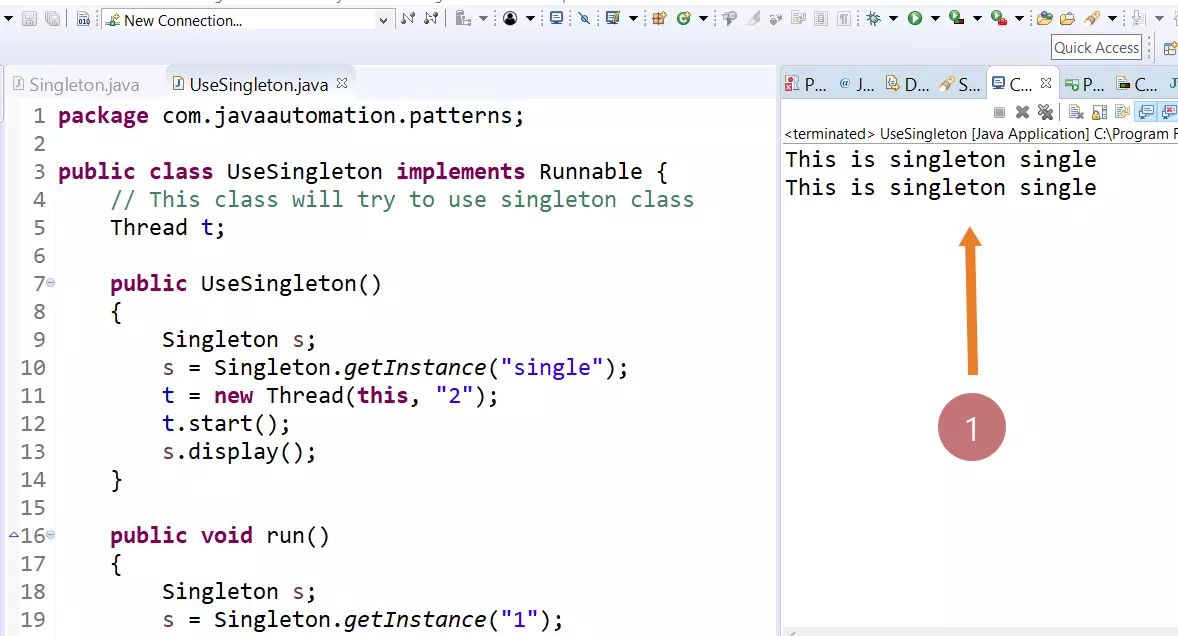Click the Quick Access button
Viewport: 1178px width, 636px height.
coord(1095,46)
